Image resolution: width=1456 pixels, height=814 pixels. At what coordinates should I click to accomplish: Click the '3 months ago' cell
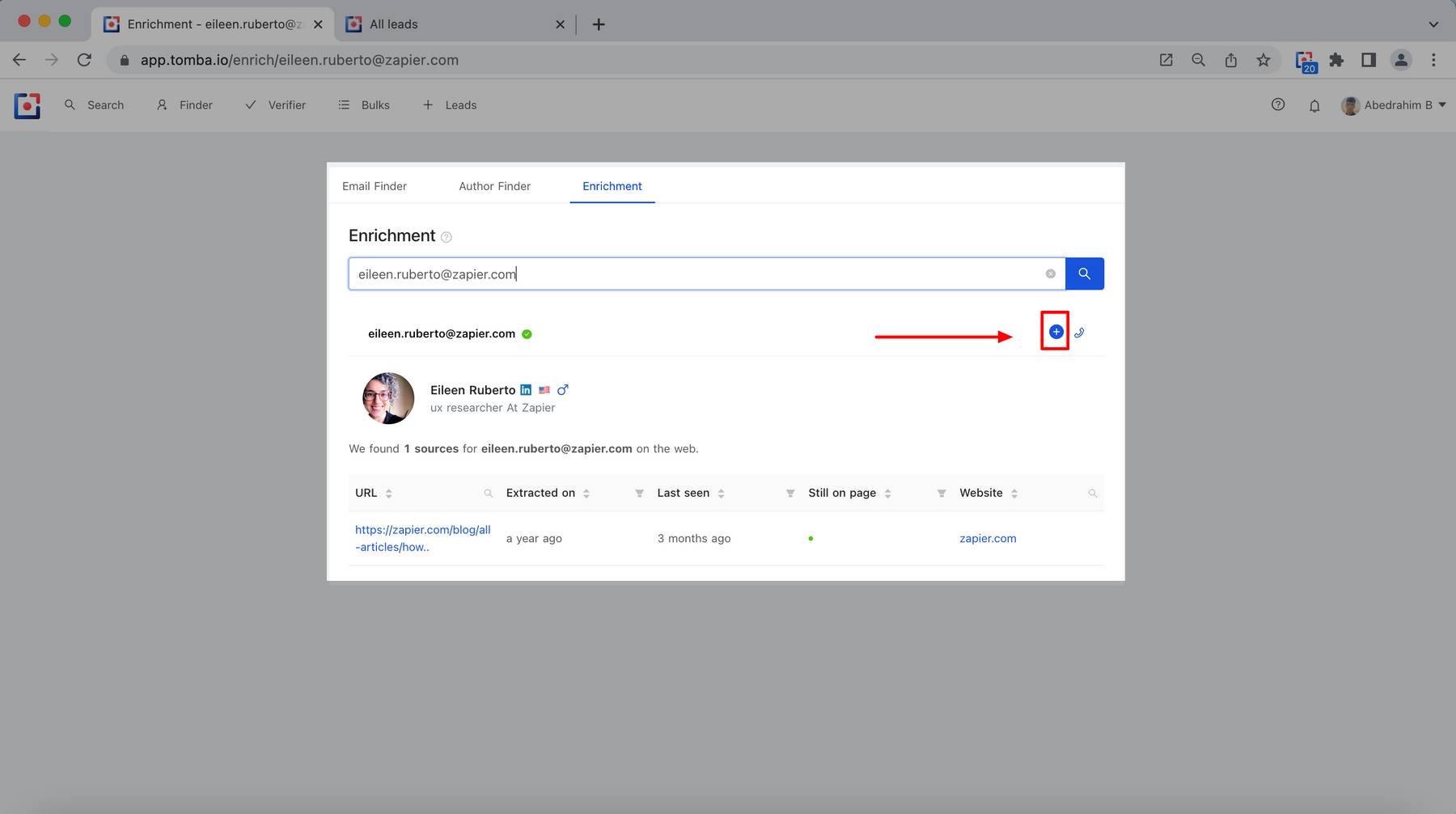(694, 539)
